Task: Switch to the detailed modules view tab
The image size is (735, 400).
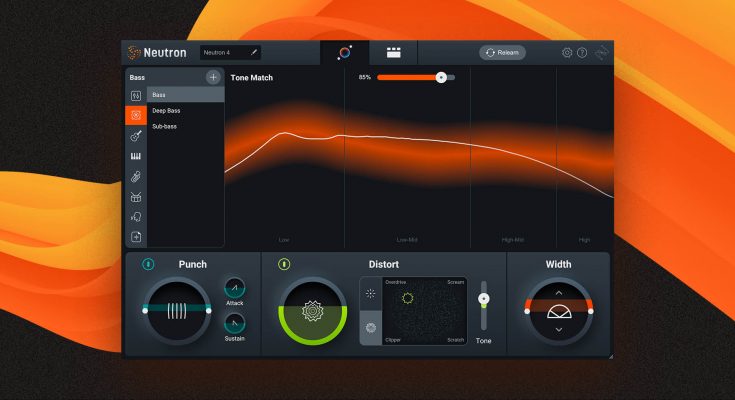Action: coord(394,53)
